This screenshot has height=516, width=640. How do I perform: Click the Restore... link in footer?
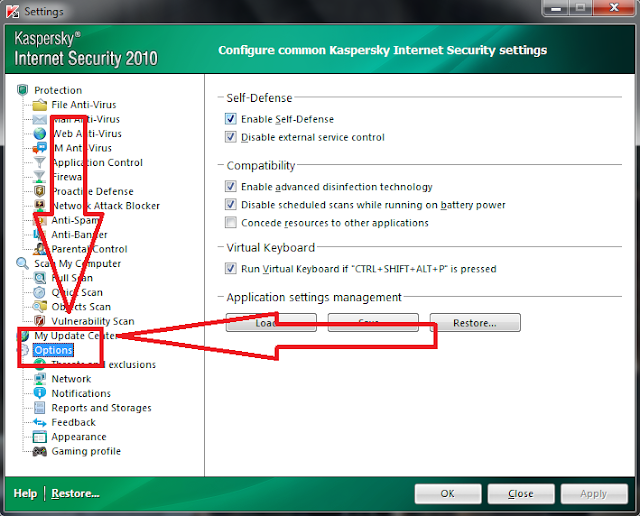(x=76, y=494)
